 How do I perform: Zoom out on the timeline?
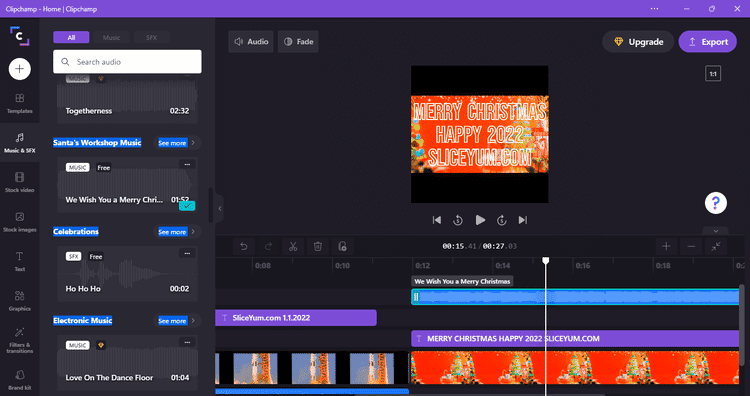[x=691, y=246]
